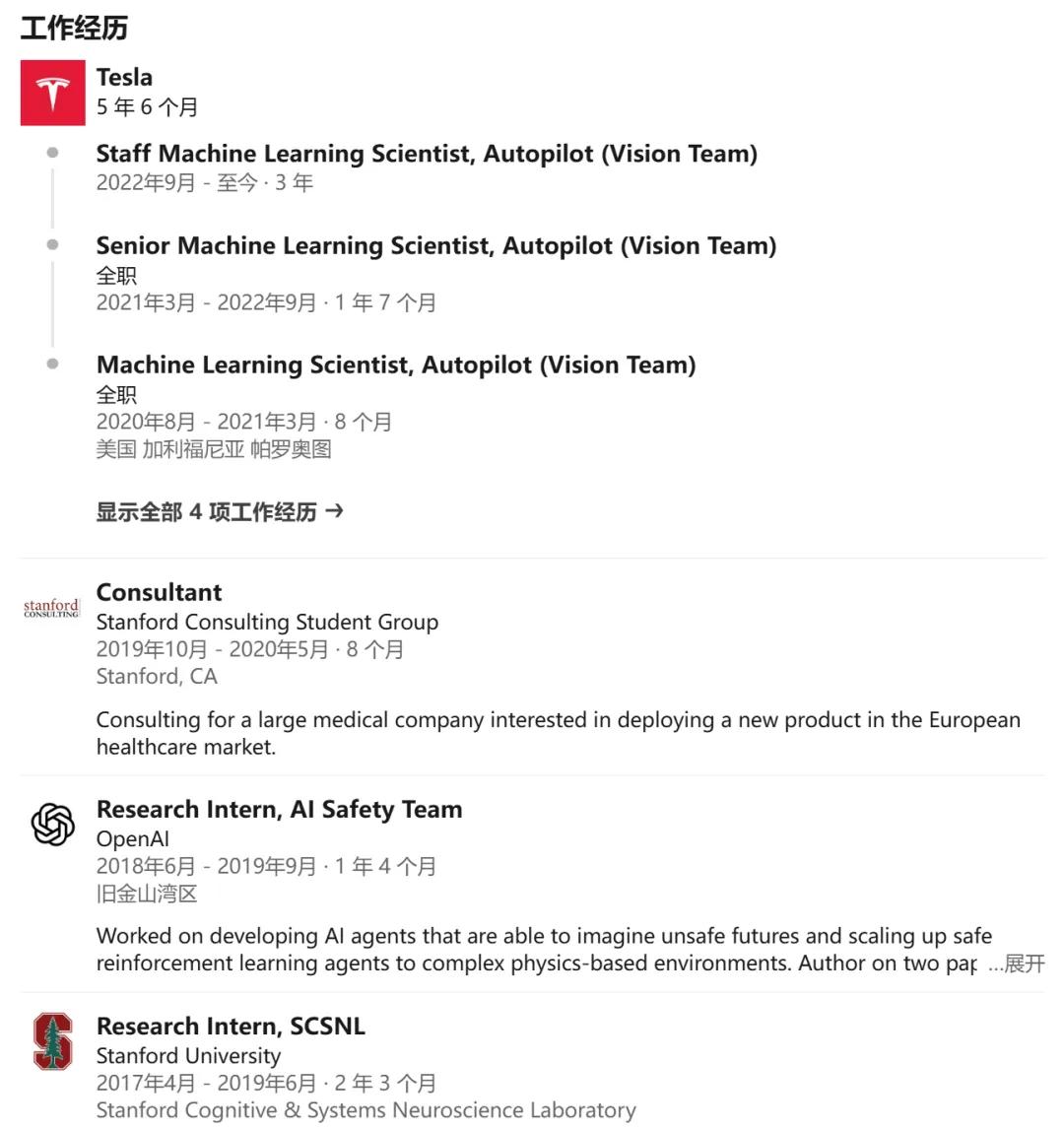Screen dimensions: 1064x1129
Task: Click the Staff Machine Learning Scientist timeline dot
Action: [x=52, y=153]
